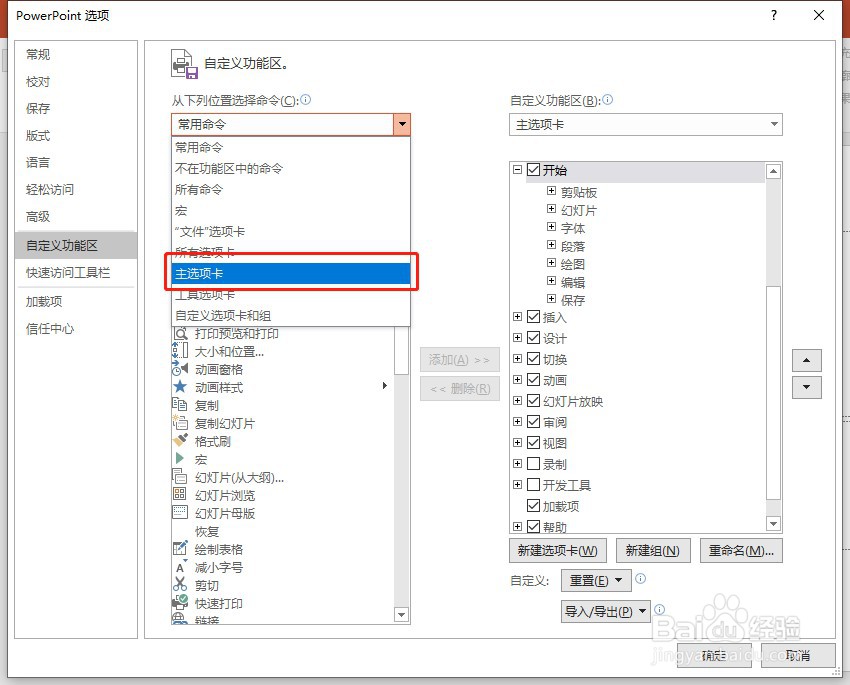Toggle the 动画 tab checkbox
The image size is (850, 685).
pos(533,380)
